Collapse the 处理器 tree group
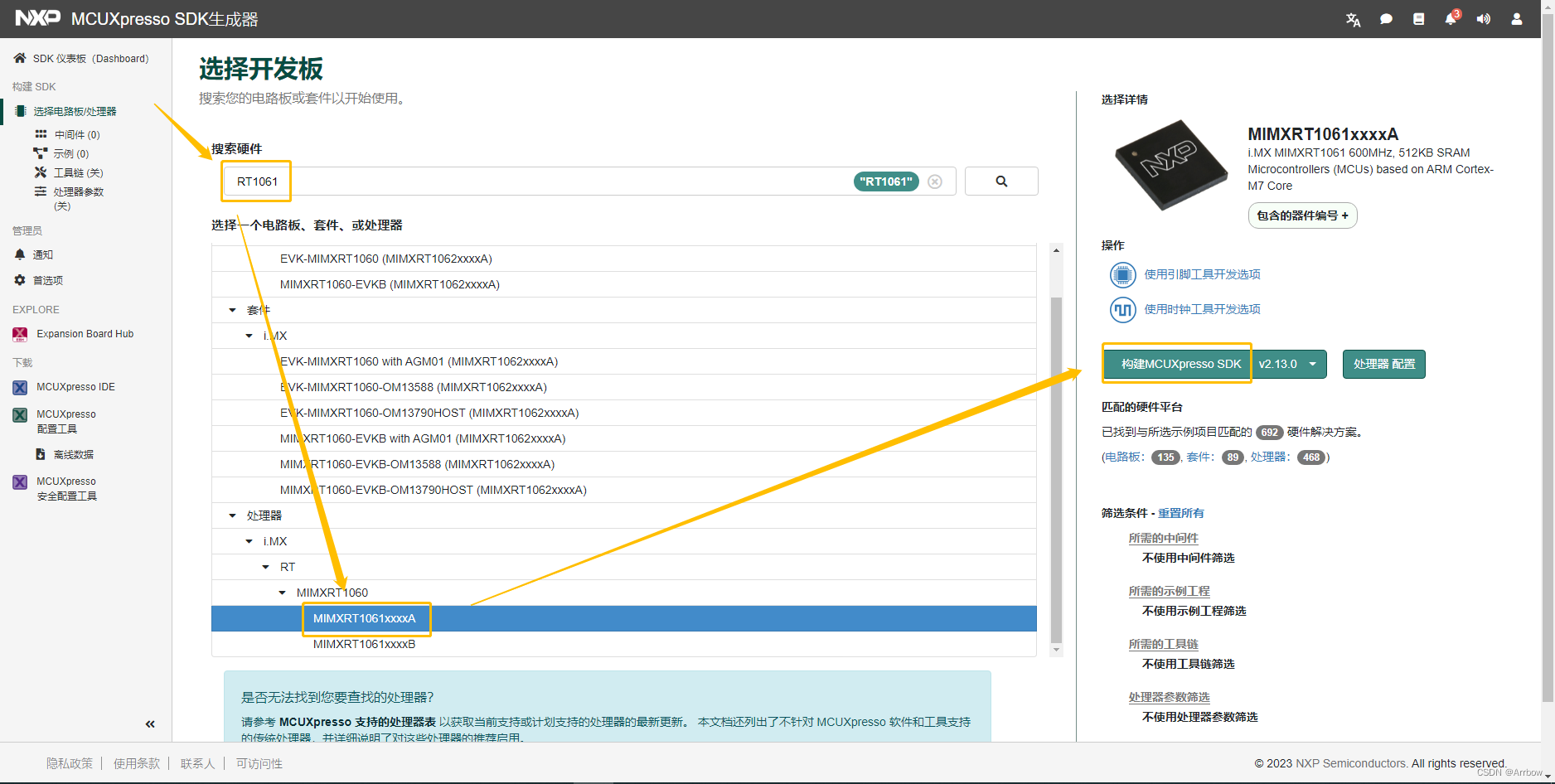 pos(233,515)
